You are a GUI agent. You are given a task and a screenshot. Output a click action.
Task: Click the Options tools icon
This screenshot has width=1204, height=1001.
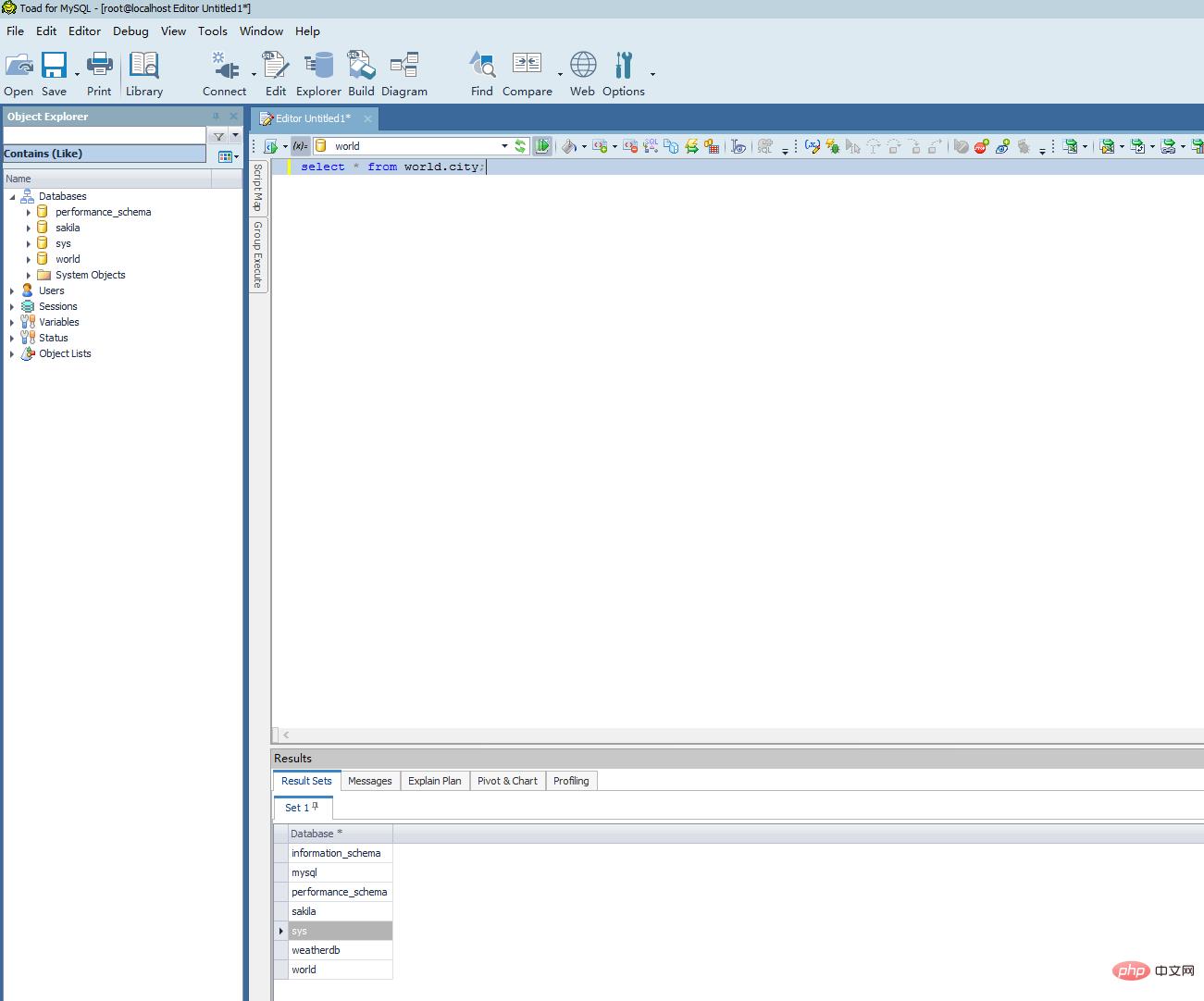624,67
